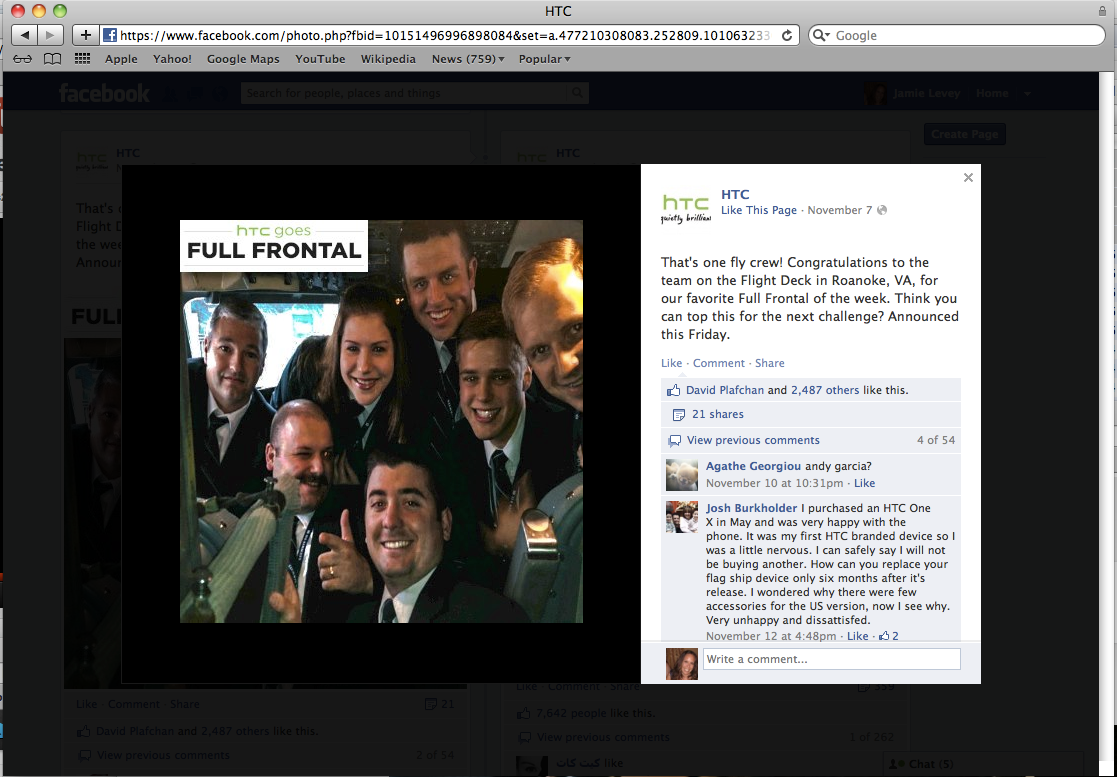The image size is (1117, 777).
Task: Open Top Sites grid icon
Action: 82,59
